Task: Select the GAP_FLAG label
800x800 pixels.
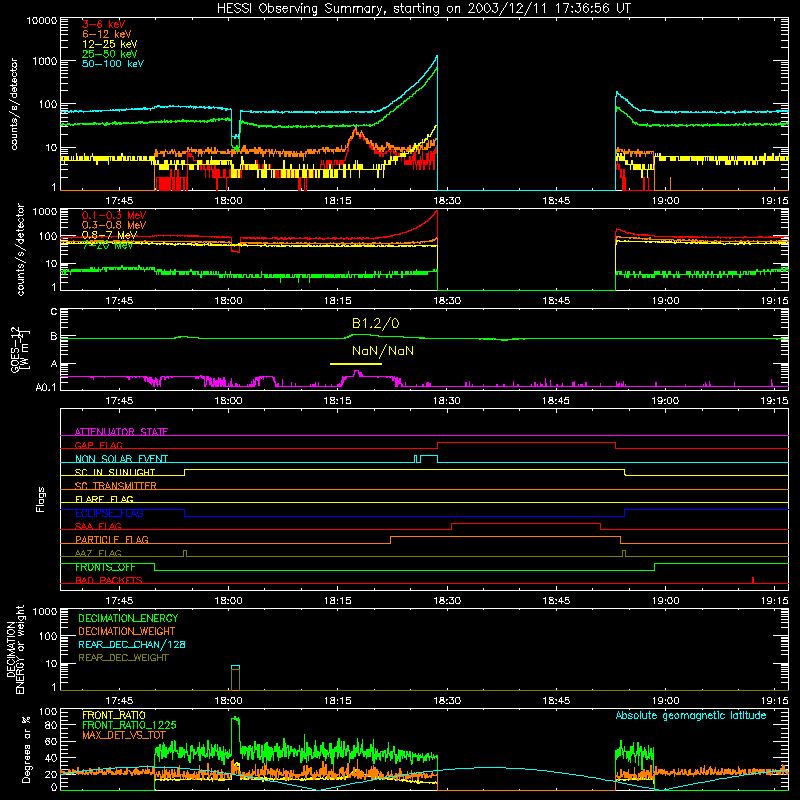Action: click(x=98, y=445)
